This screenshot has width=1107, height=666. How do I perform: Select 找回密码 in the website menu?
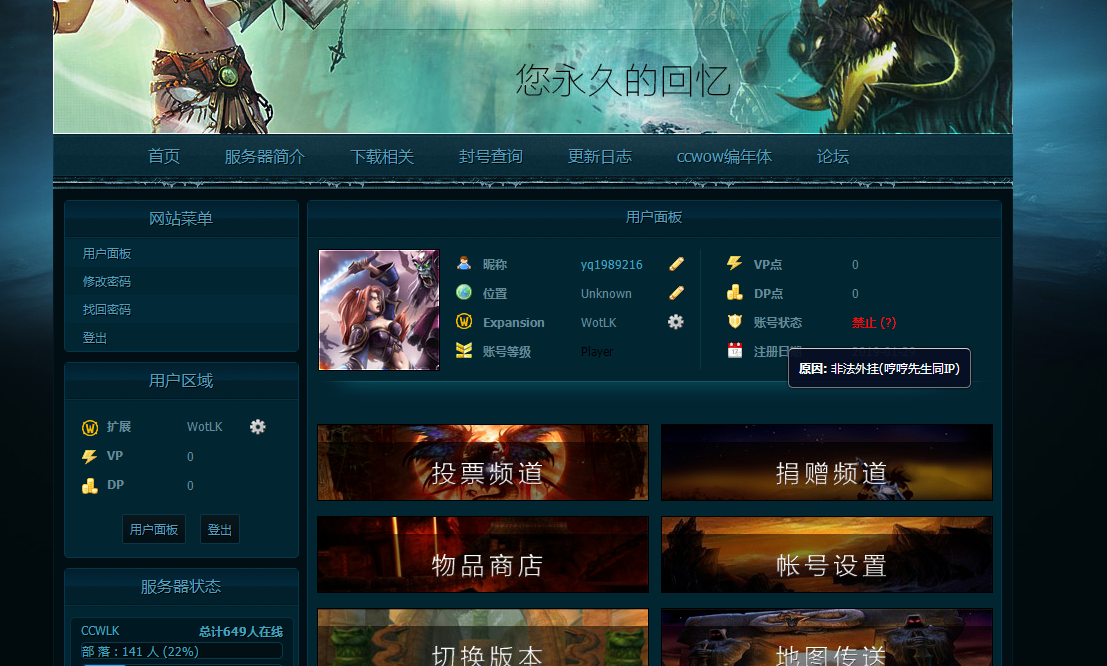pyautogui.click(x=107, y=310)
